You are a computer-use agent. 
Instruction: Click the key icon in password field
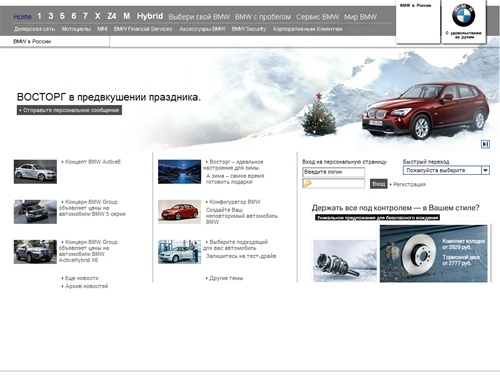pos(307,183)
